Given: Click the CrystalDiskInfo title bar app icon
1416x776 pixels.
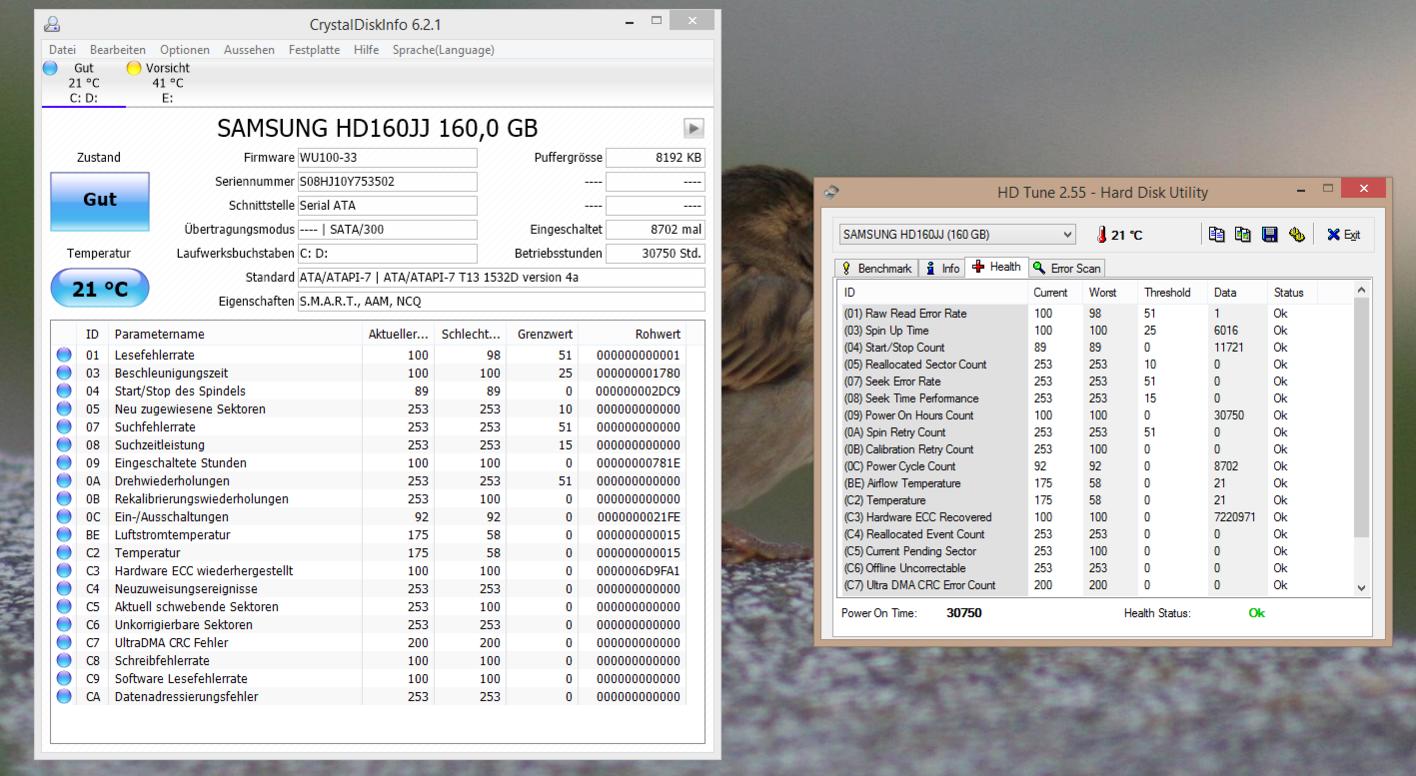Looking at the screenshot, I should click(x=52, y=23).
